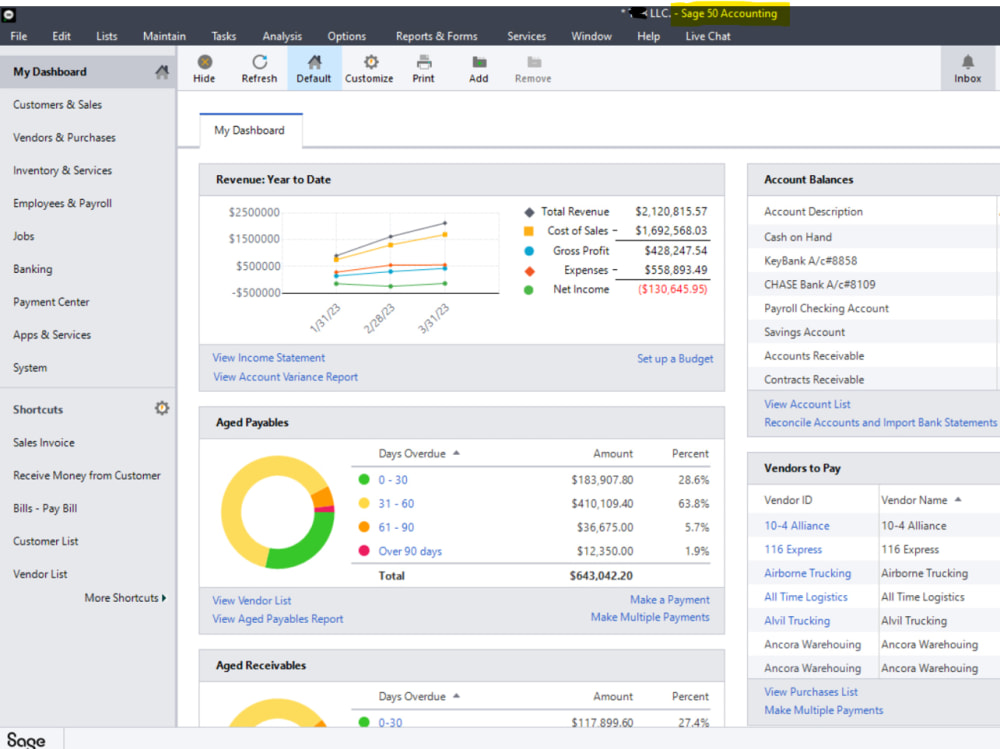The height and width of the screenshot is (749, 1000).
Task: Open View Aged Payables Report link
Action: tap(277, 619)
